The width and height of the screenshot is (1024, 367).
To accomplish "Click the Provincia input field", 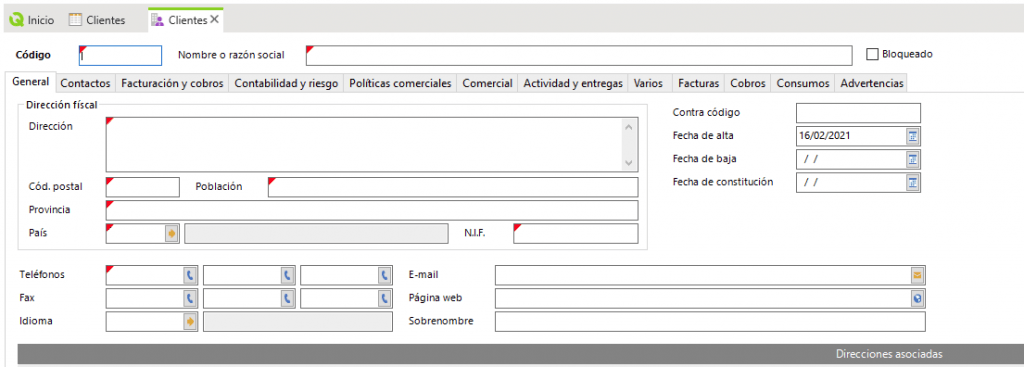I will click(372, 210).
